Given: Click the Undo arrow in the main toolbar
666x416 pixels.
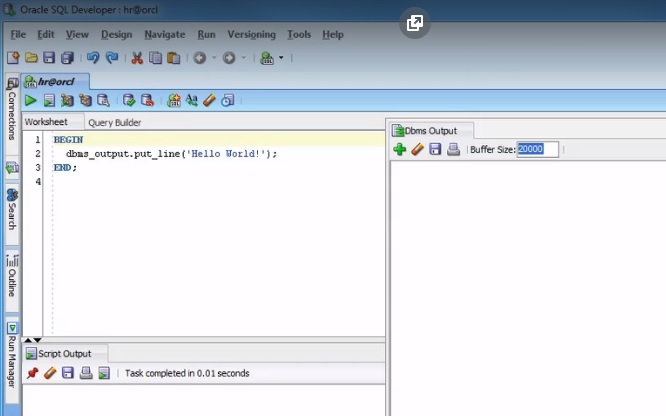Looking at the screenshot, I should [93, 59].
